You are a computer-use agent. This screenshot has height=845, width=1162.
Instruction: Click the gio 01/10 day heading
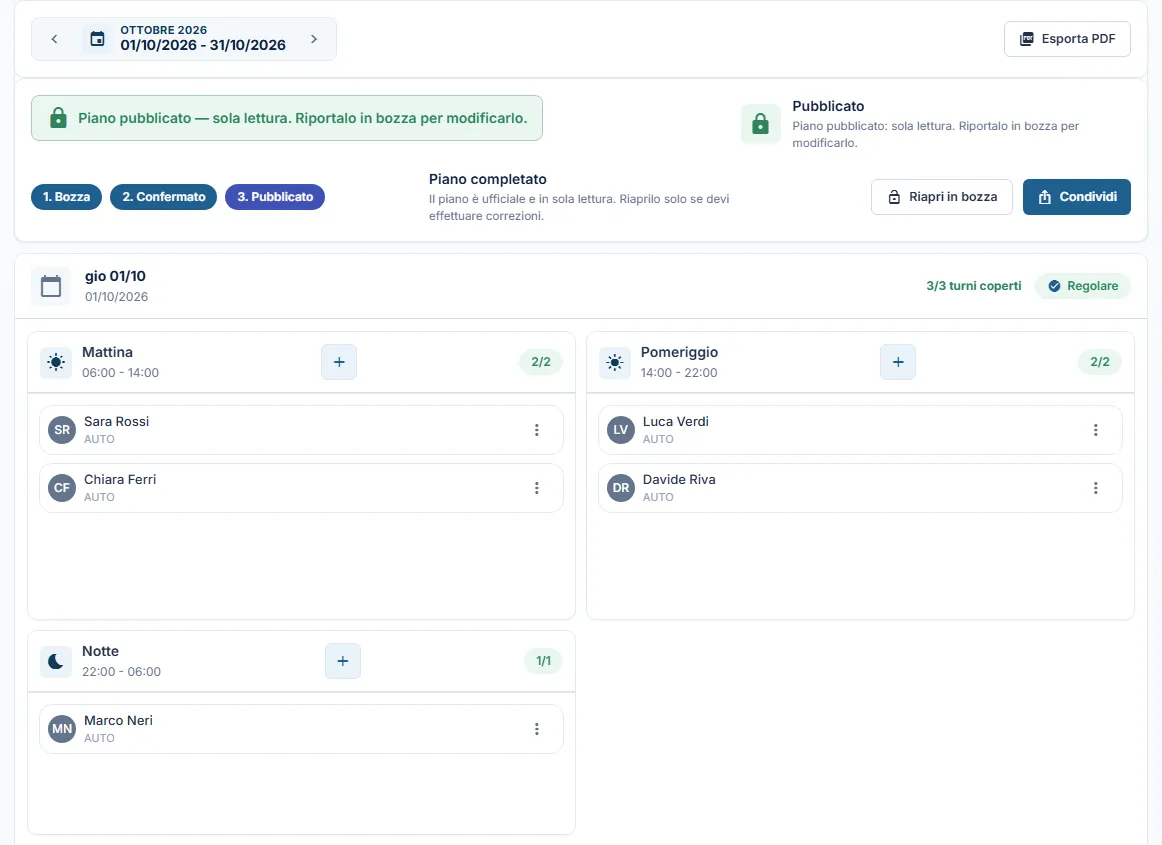pyautogui.click(x=116, y=276)
